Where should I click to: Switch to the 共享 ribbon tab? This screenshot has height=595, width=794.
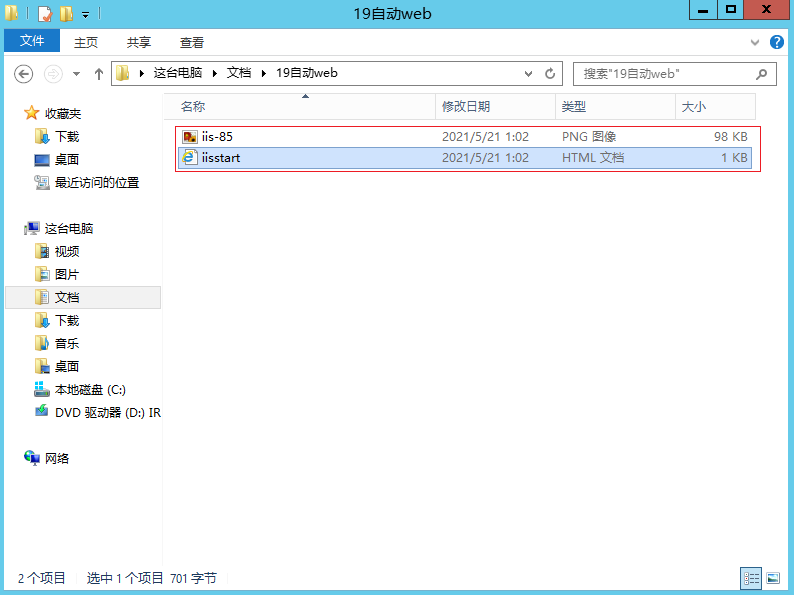coord(139,42)
